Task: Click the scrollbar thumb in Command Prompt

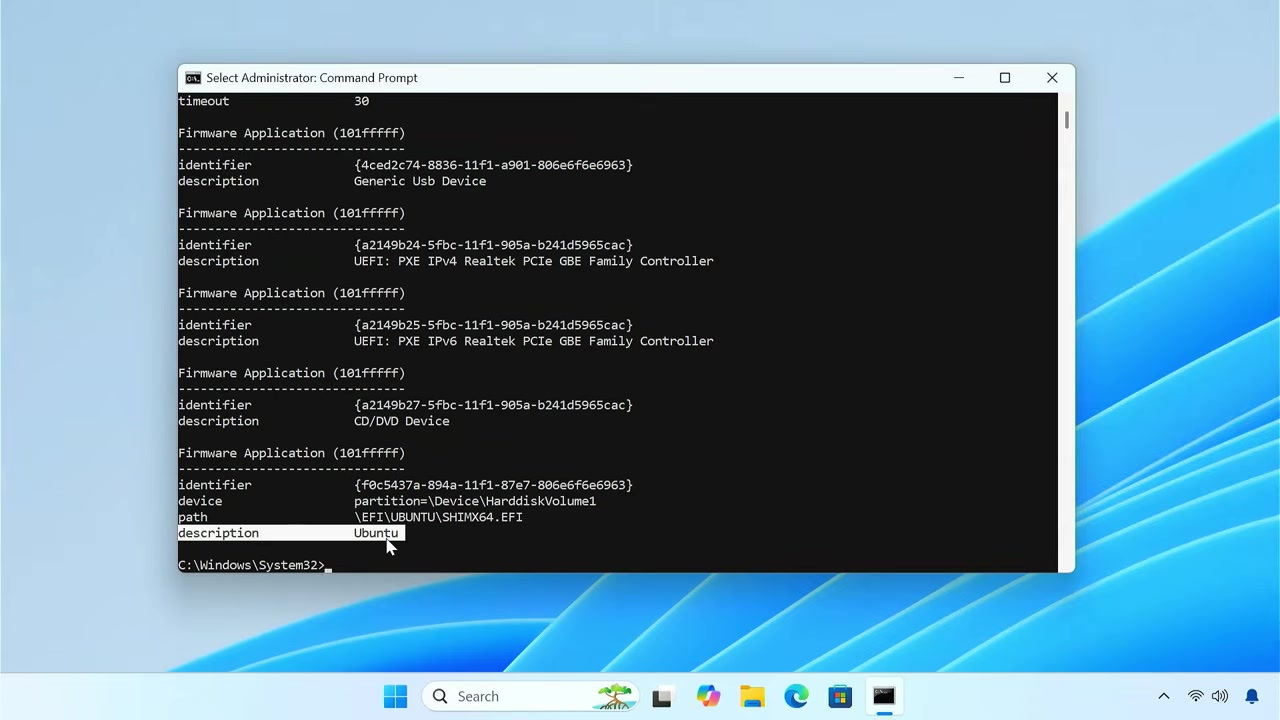Action: click(x=1066, y=120)
